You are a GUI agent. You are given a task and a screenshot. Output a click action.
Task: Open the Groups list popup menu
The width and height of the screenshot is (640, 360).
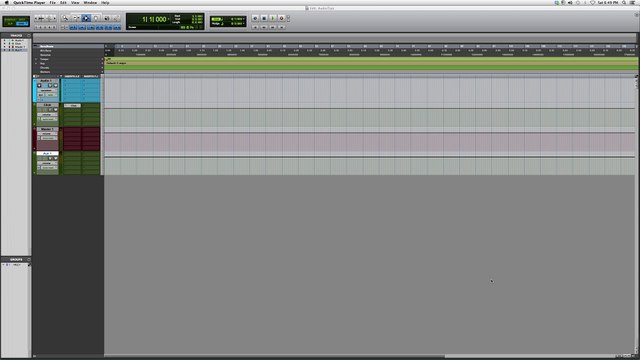pos(29,259)
